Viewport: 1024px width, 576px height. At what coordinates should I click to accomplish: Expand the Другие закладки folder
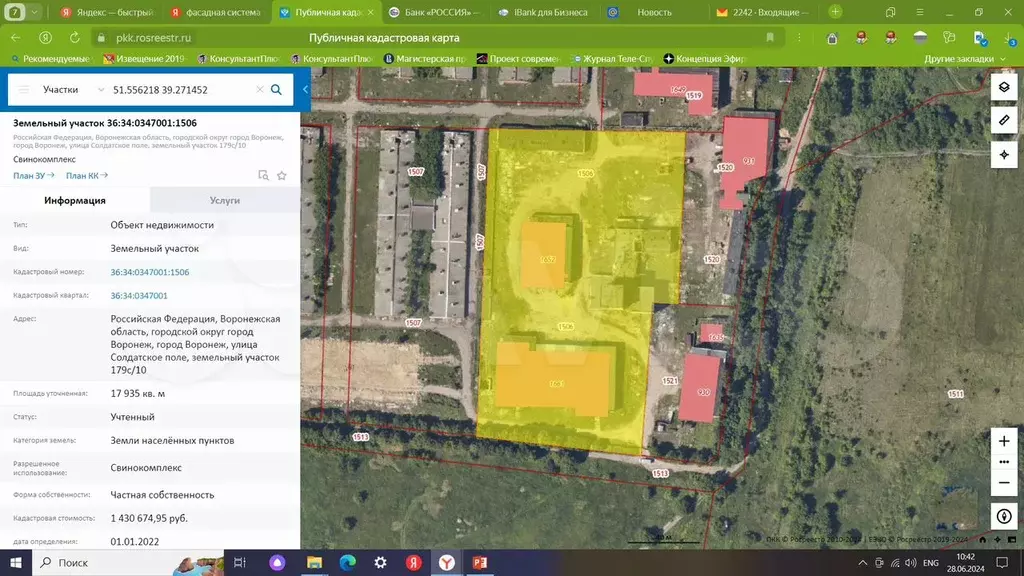coord(965,59)
